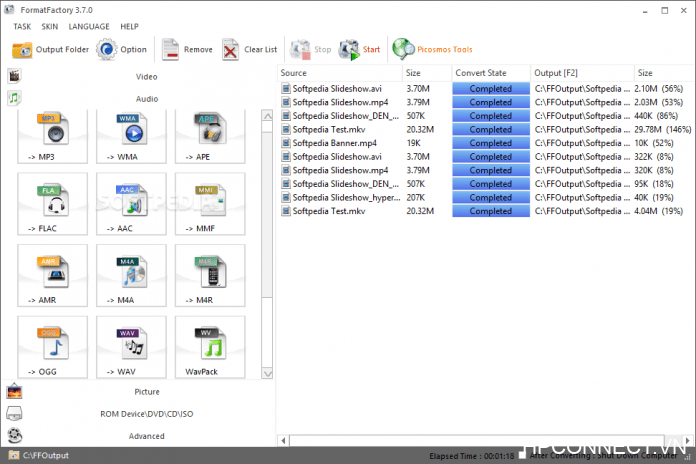The image size is (696, 464).
Task: Click the C:\FFOutput folder icon in status bar
Action: coord(14,456)
